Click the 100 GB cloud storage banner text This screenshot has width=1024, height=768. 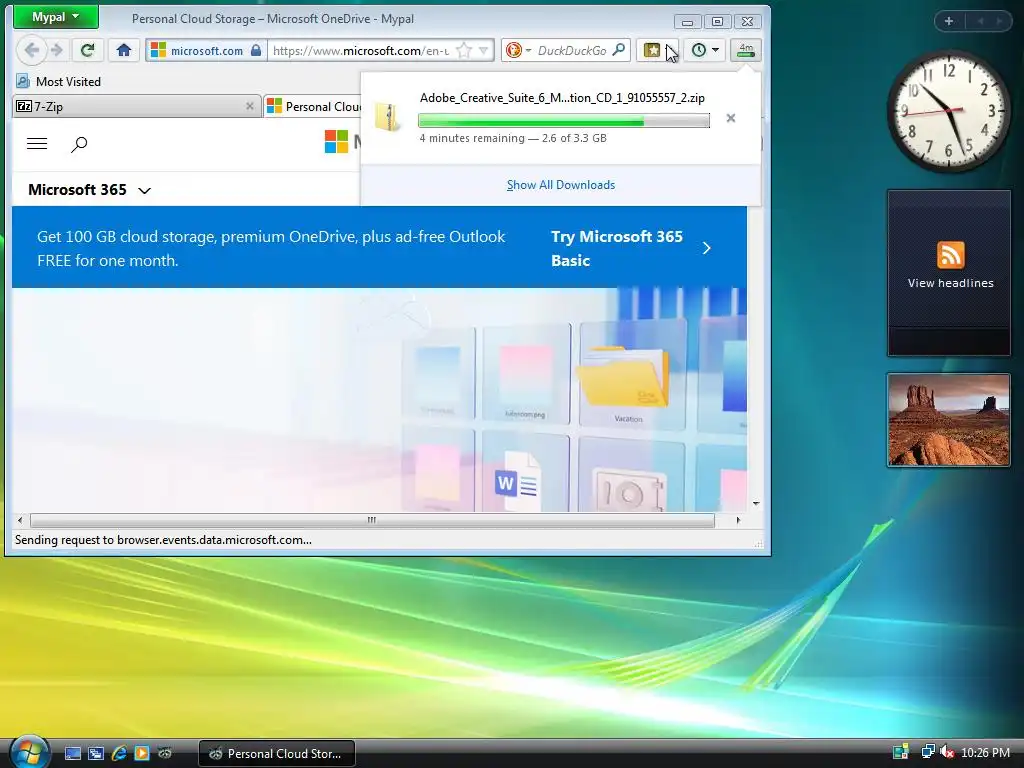click(271, 248)
